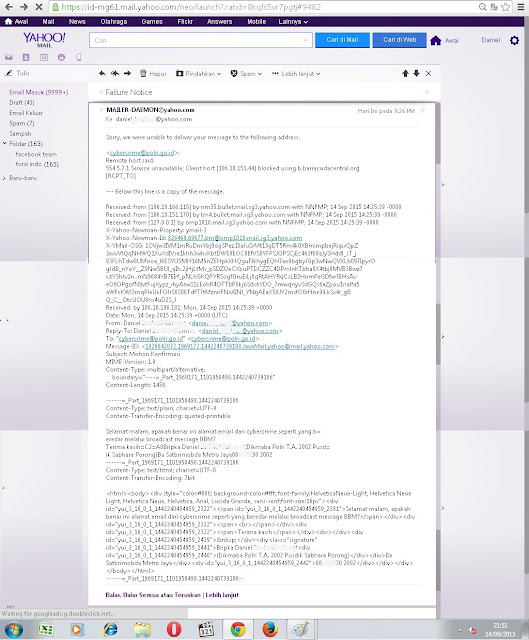Toggle star on MAILER-DAEMON message

coord(422,110)
